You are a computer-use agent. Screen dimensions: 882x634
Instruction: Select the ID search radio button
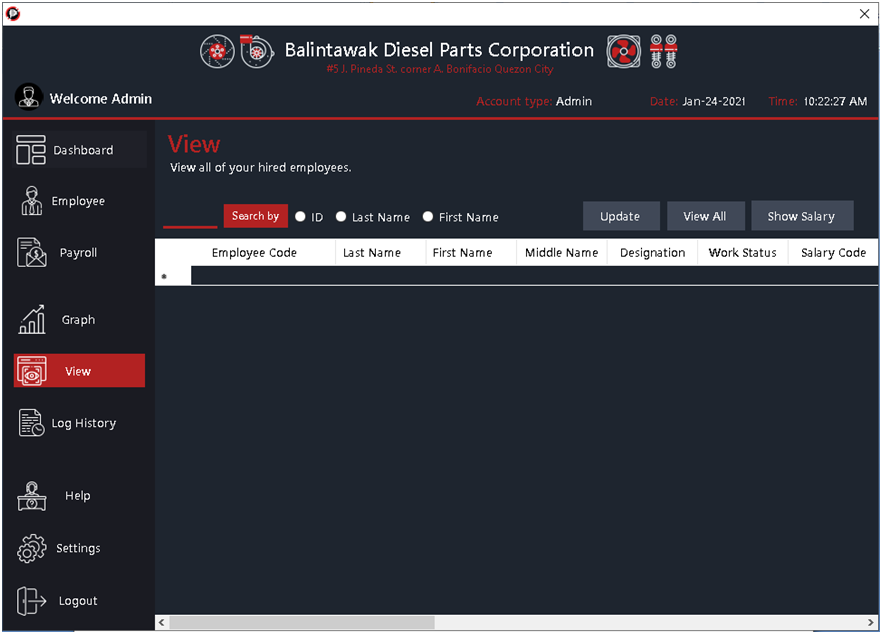coord(299,216)
